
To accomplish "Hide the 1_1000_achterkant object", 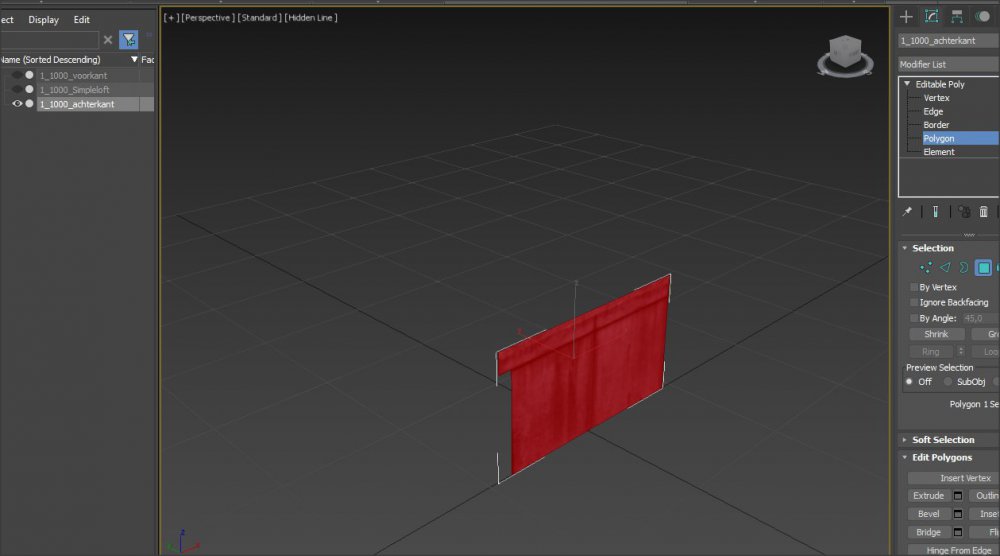I will tap(17, 104).
